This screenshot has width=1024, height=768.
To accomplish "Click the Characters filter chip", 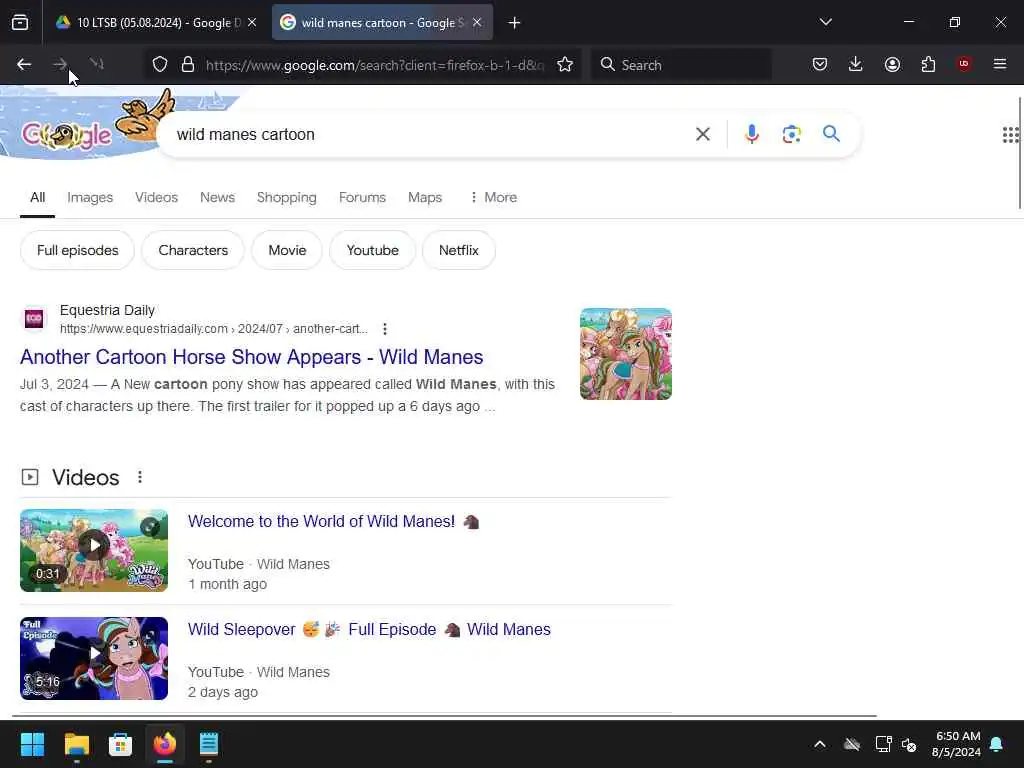I will pos(193,250).
